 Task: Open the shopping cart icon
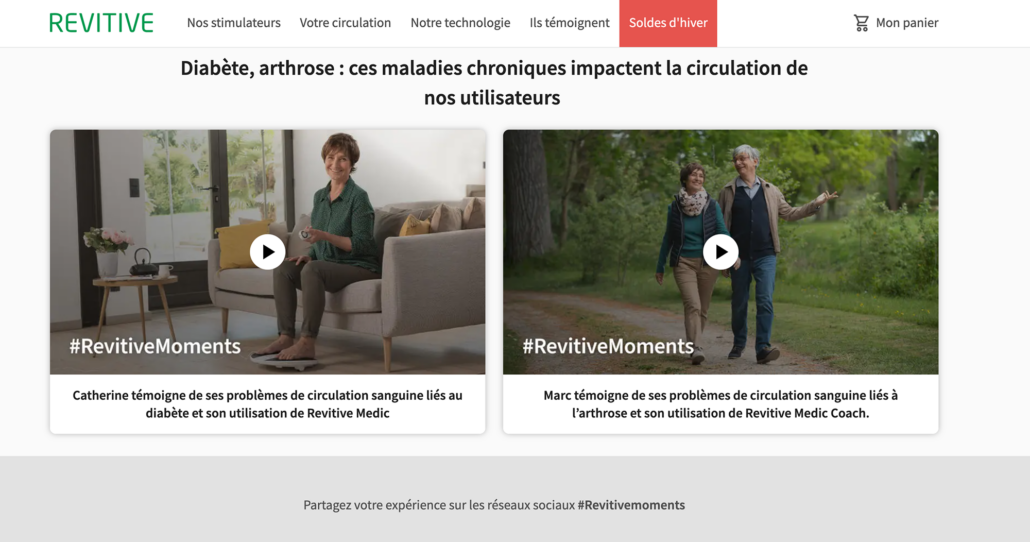861,23
